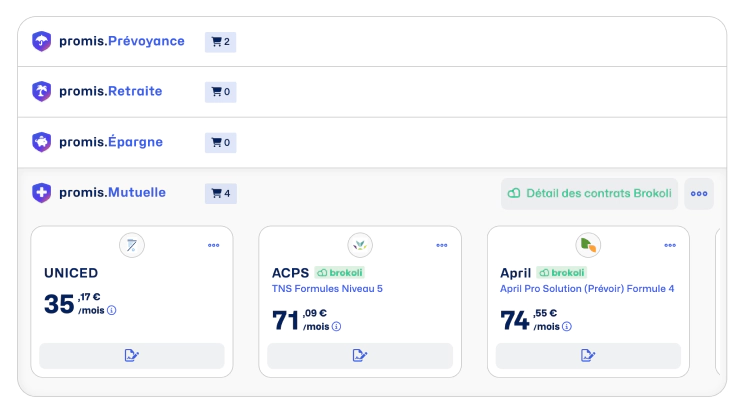Click the sign document button on UNICED card
Image resolution: width=744 pixels, height=412 pixels.
[x=132, y=356]
